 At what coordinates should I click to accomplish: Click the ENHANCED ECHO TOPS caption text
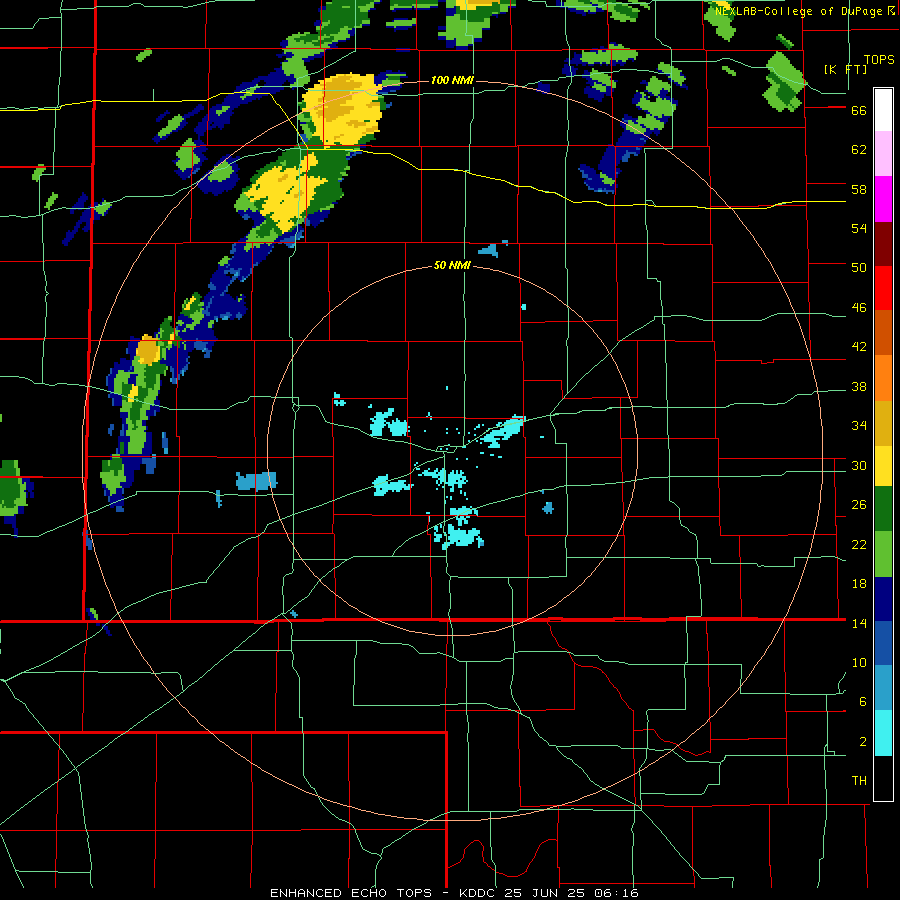(x=351, y=893)
